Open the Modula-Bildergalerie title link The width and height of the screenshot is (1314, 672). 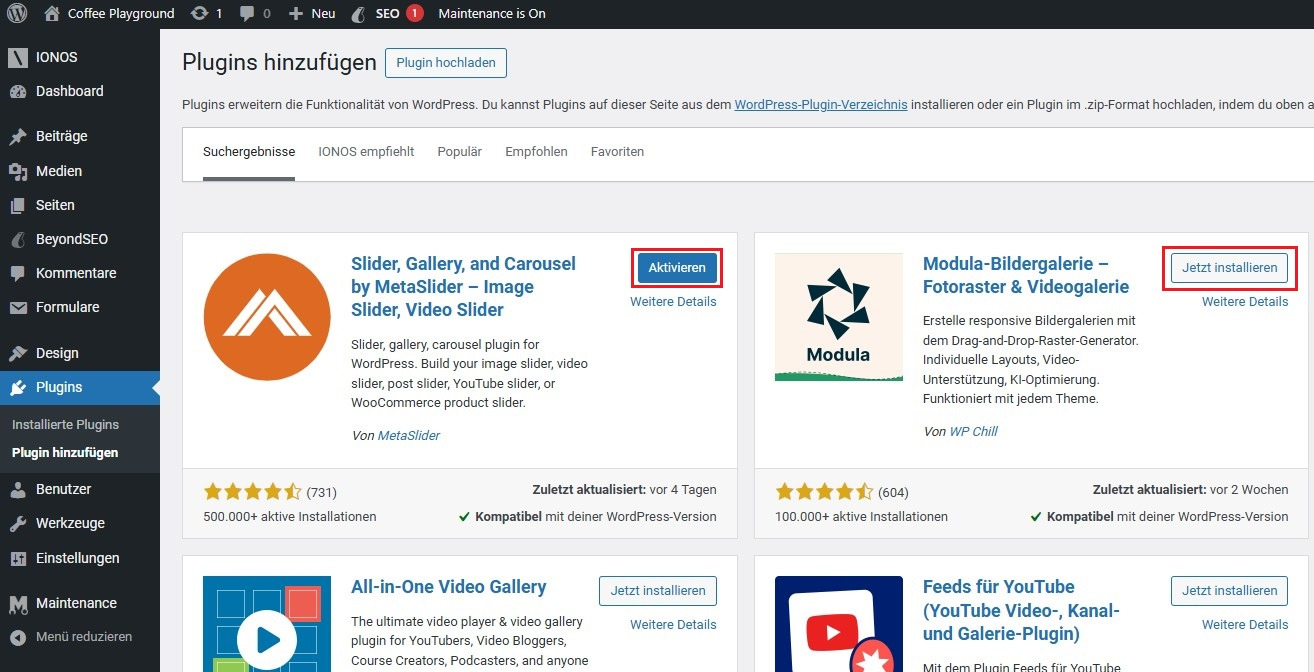(1026, 275)
